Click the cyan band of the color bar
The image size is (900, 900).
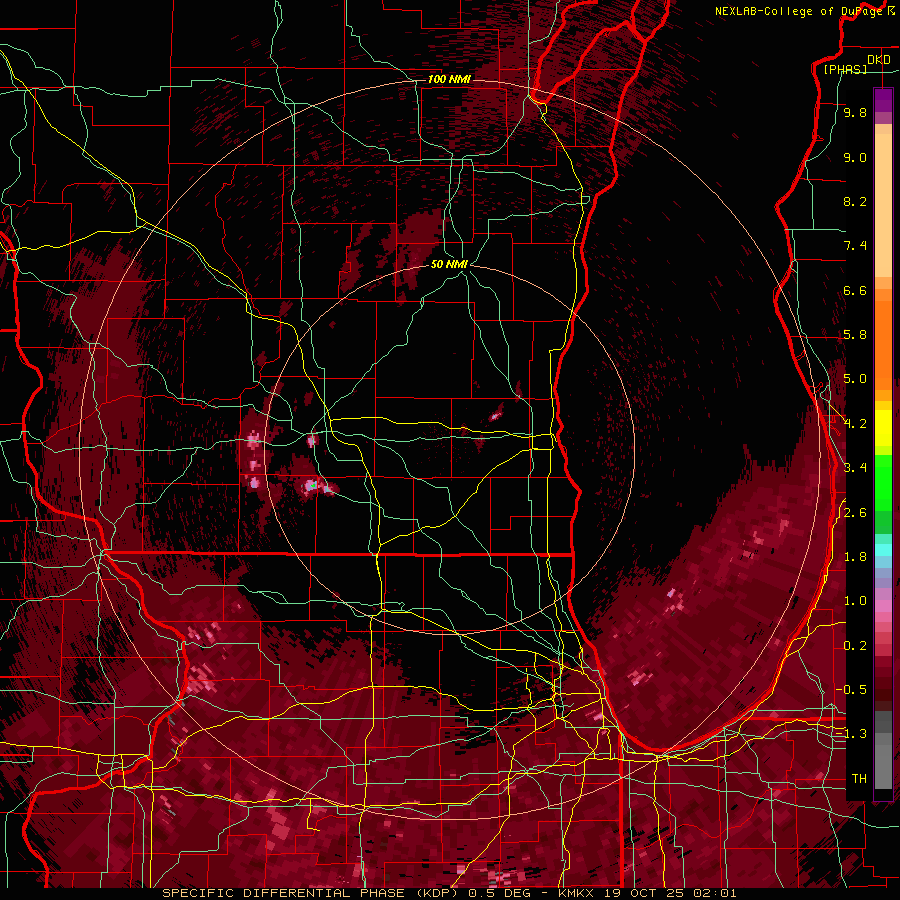coord(883,549)
